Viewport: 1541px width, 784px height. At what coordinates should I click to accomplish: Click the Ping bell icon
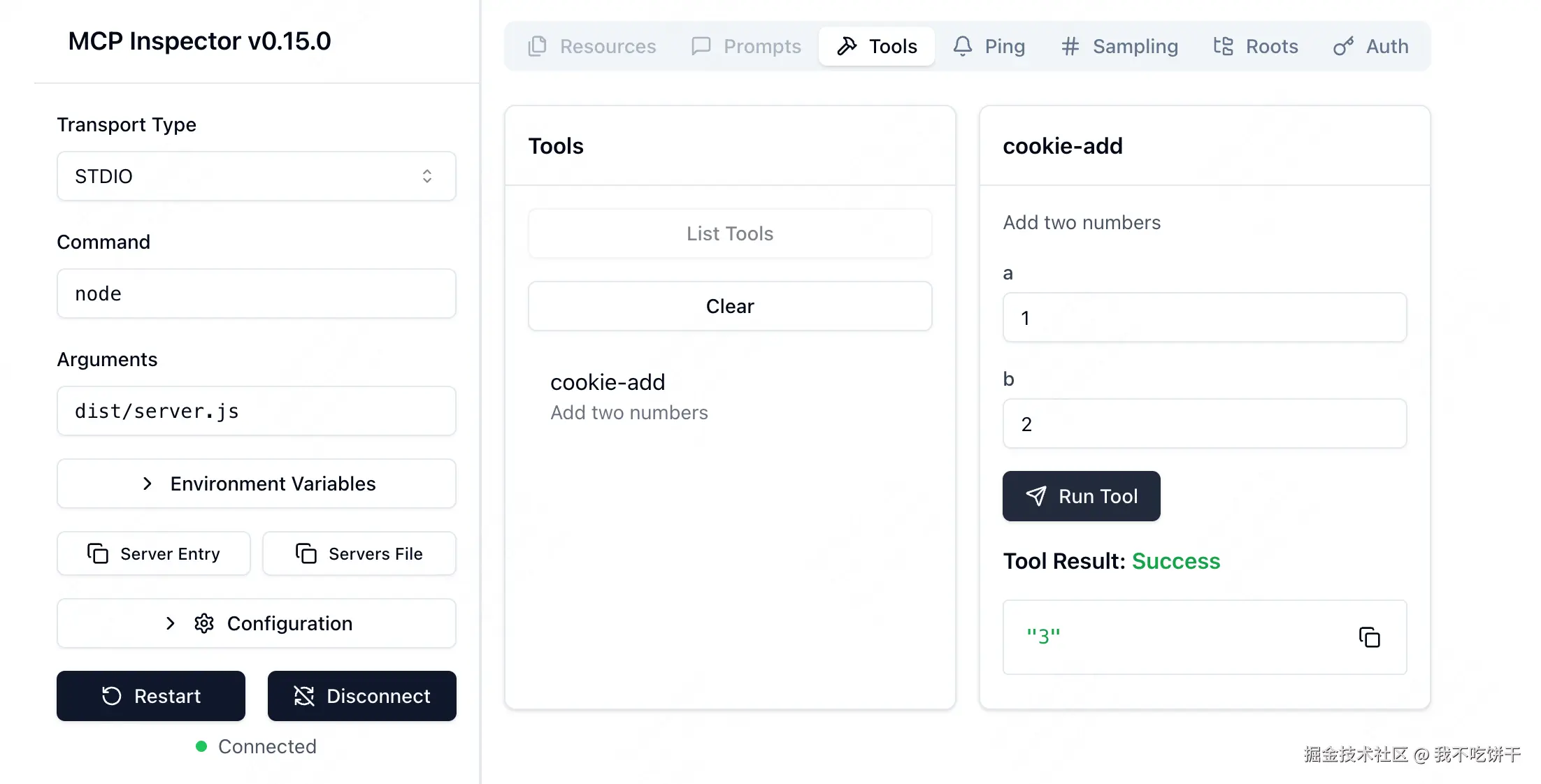click(963, 46)
